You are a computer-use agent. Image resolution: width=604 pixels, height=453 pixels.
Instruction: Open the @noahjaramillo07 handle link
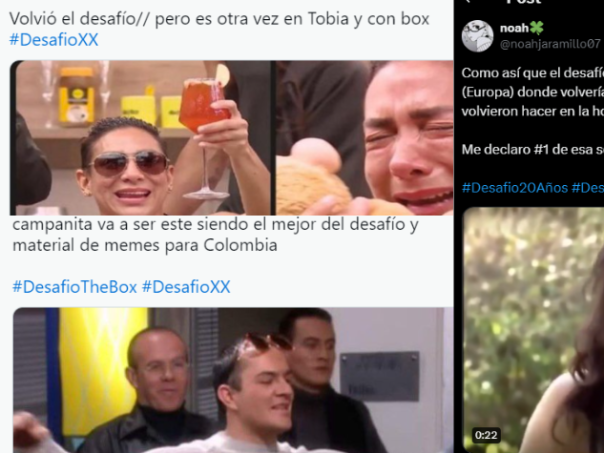point(550,44)
